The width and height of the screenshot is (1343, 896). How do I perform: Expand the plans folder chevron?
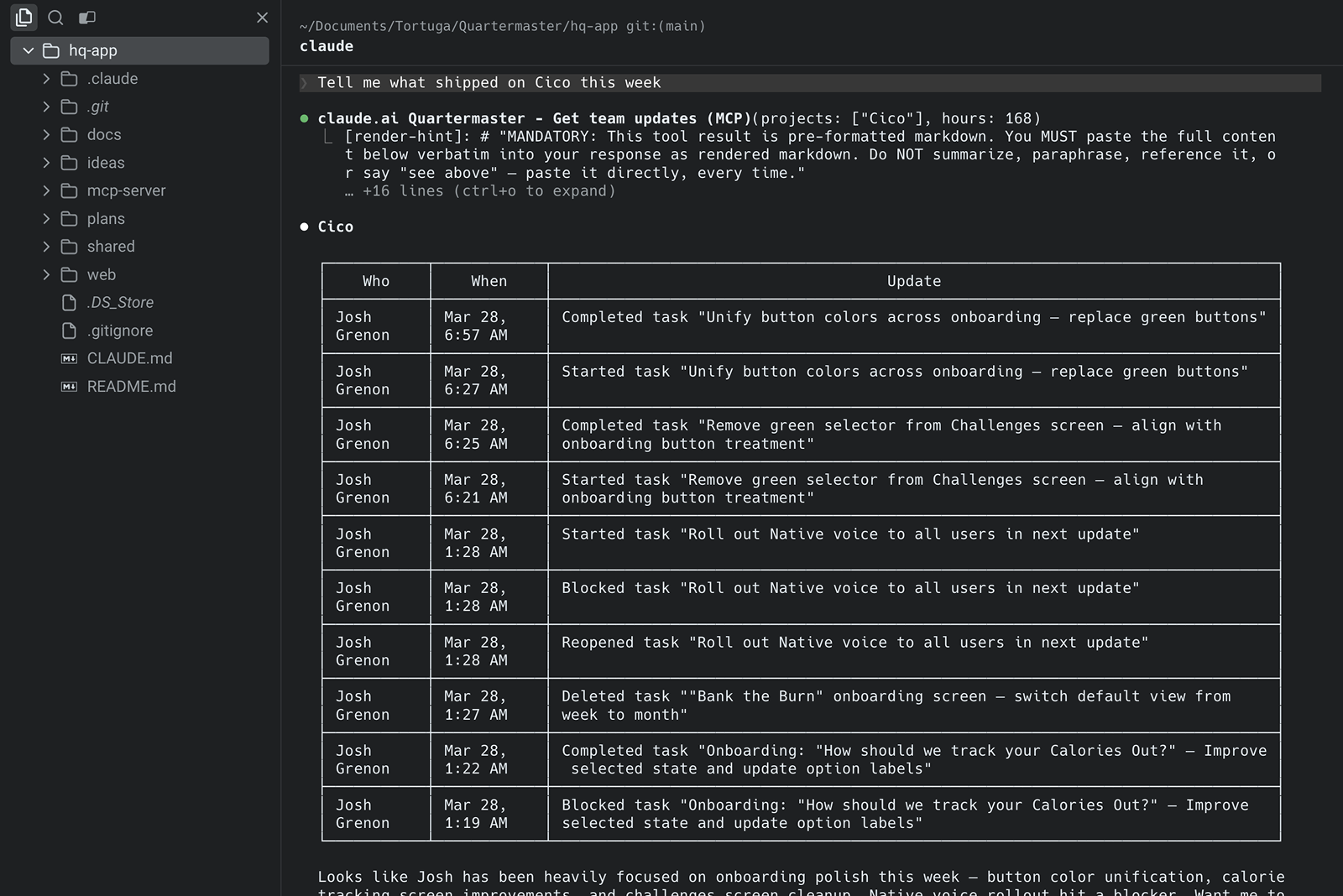(46, 218)
